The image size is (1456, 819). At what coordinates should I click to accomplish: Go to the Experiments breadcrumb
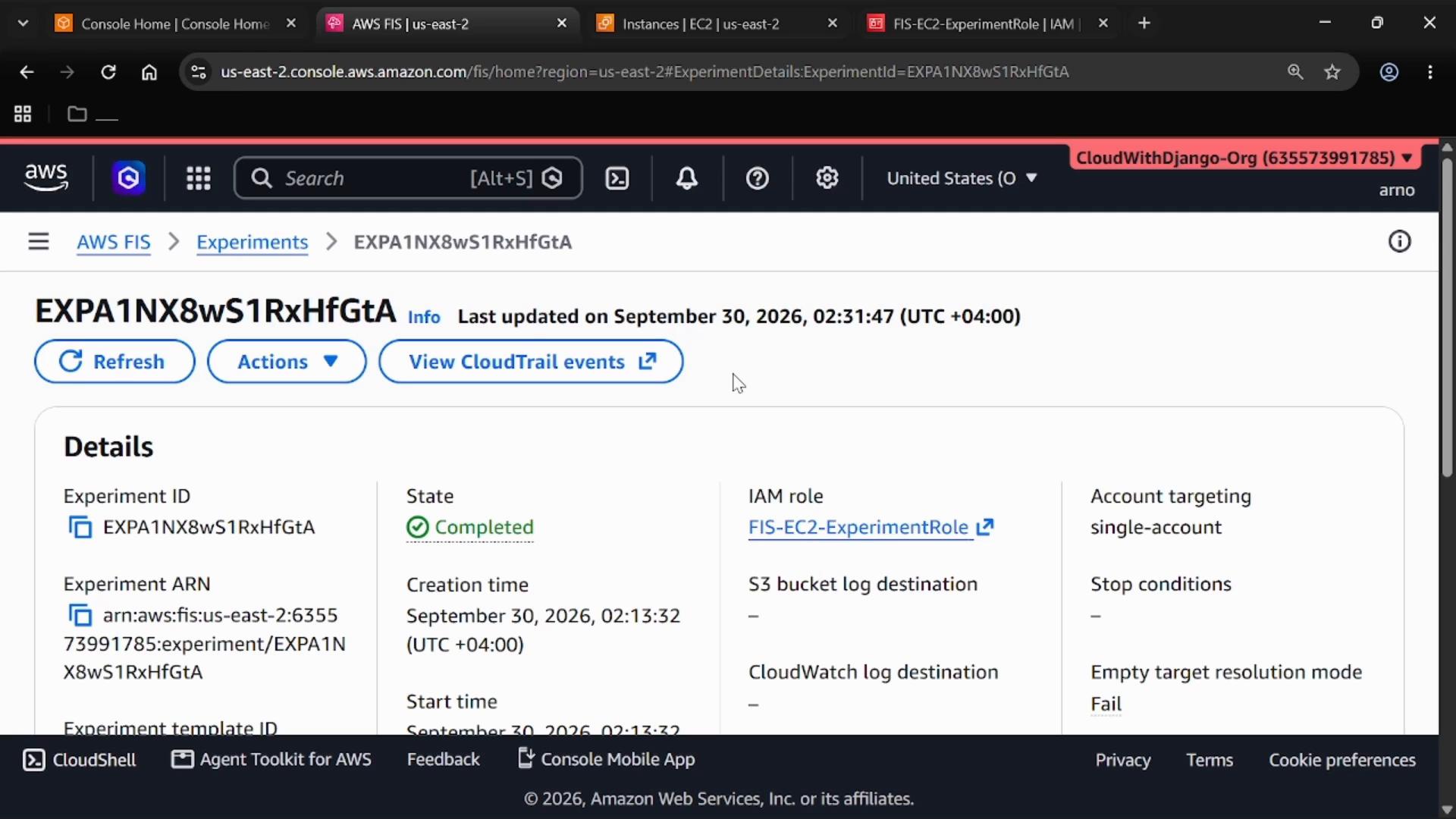pyautogui.click(x=252, y=242)
